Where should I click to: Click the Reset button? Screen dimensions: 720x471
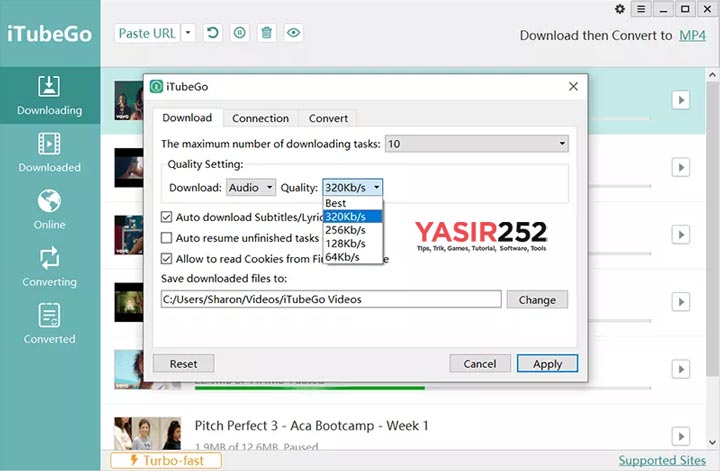183,364
